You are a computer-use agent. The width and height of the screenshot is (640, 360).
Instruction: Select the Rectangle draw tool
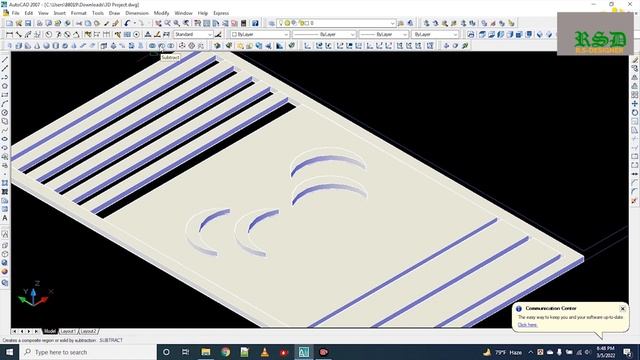click(x=5, y=95)
